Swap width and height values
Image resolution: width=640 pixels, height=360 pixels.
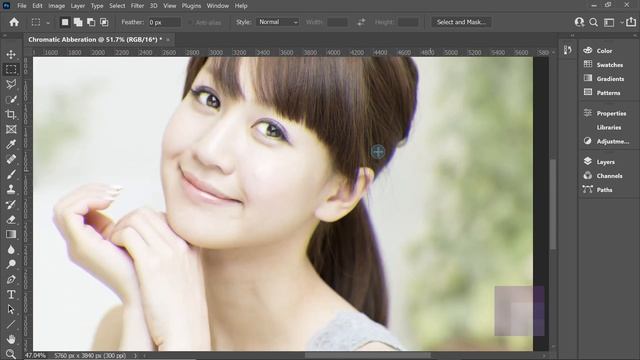click(x=361, y=22)
